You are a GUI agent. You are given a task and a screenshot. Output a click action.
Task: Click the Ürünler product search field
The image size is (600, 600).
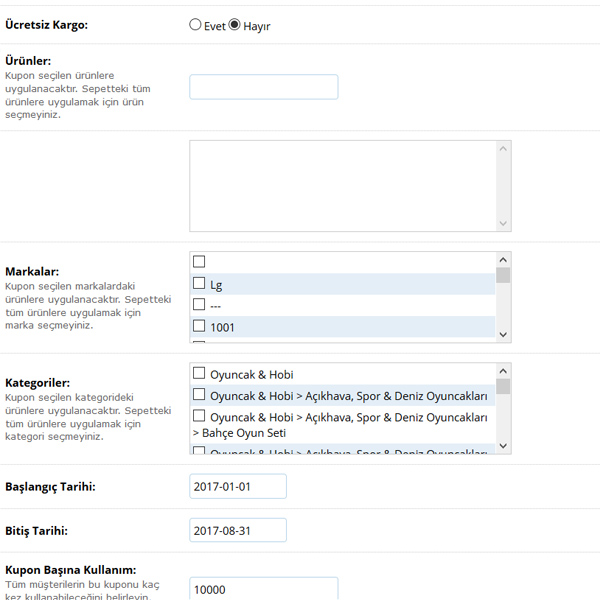click(263, 87)
